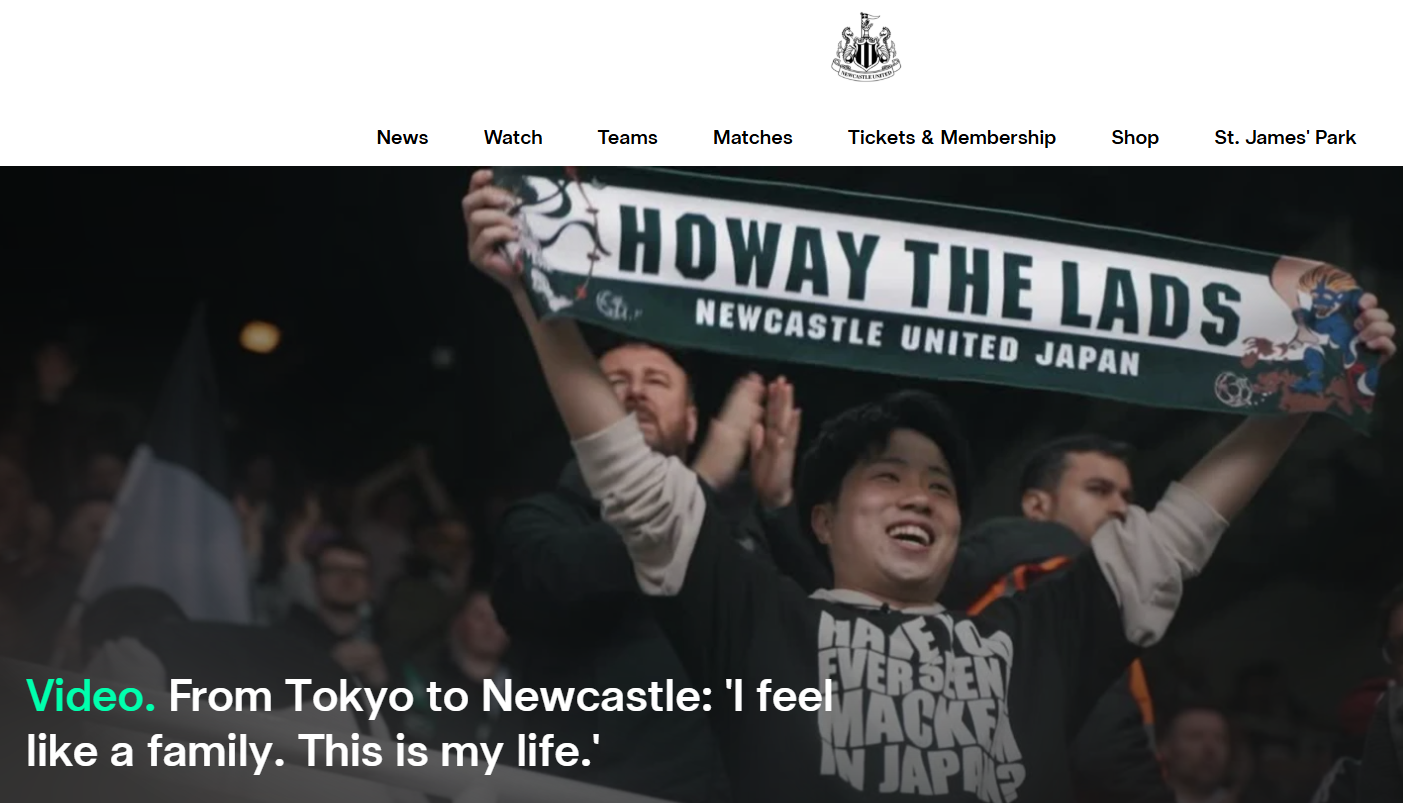
Task: Open the Watch section
Action: click(513, 138)
